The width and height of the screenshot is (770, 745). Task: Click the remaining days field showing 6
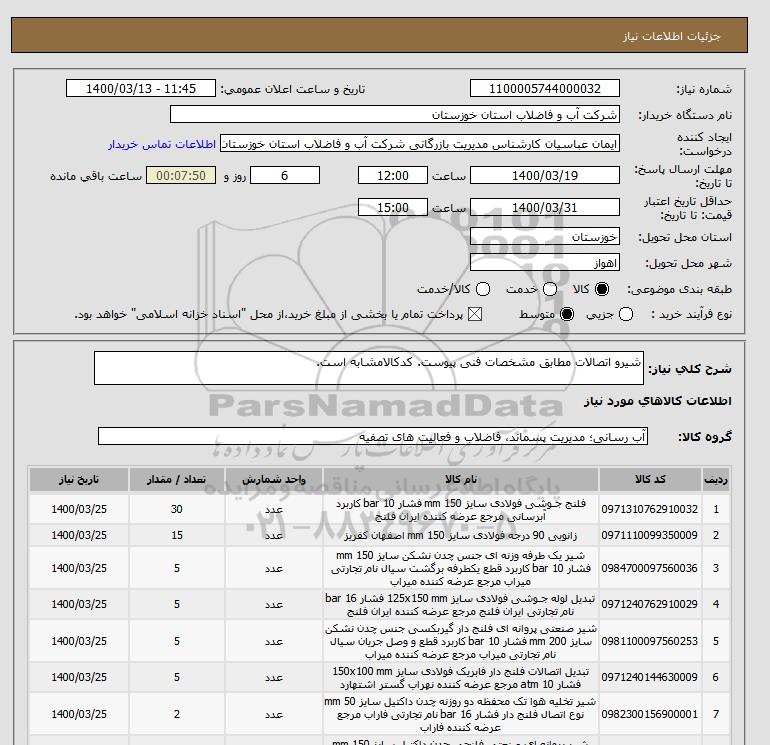tap(285, 175)
